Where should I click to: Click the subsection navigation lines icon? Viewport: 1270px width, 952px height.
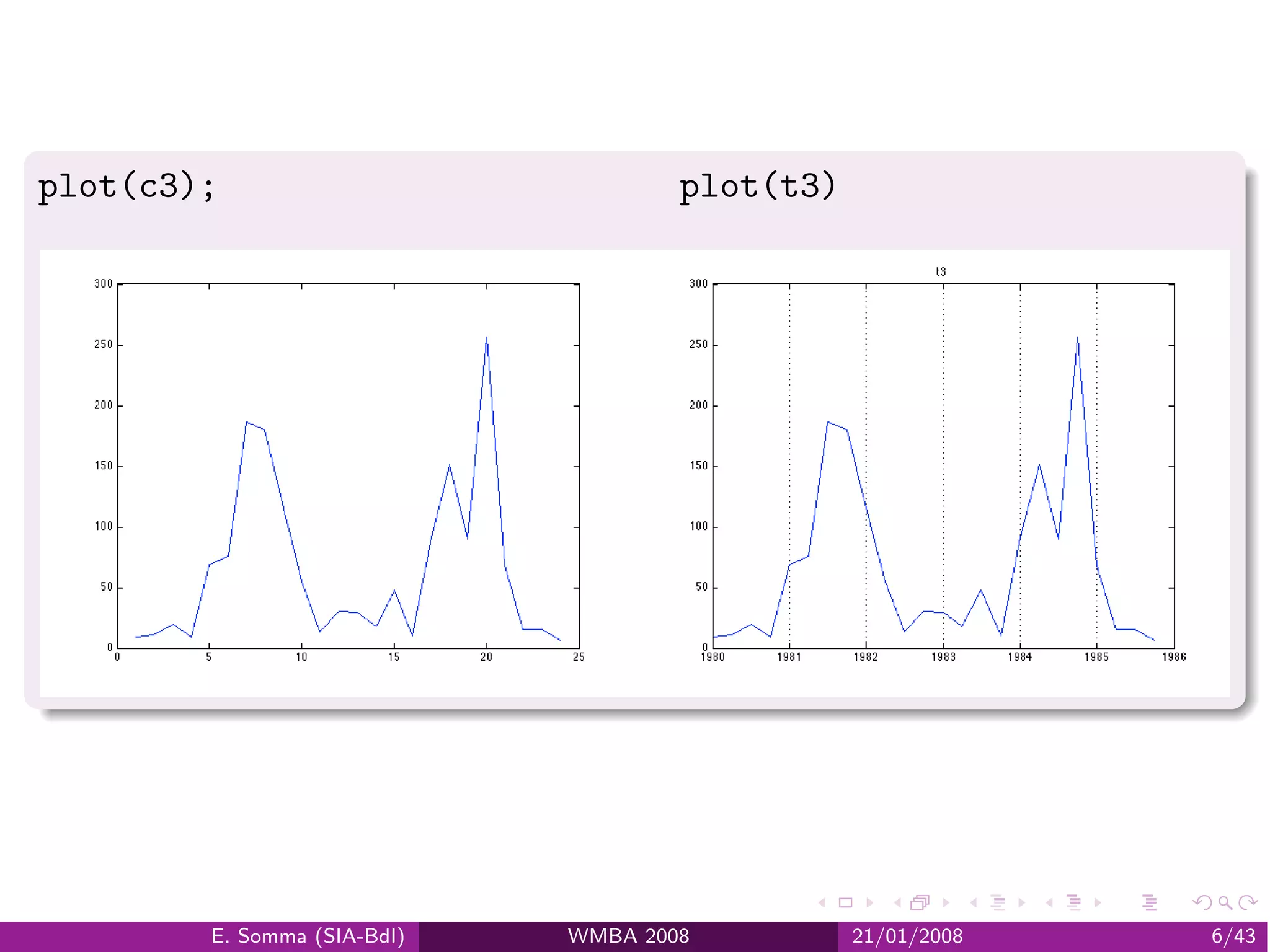[997, 903]
